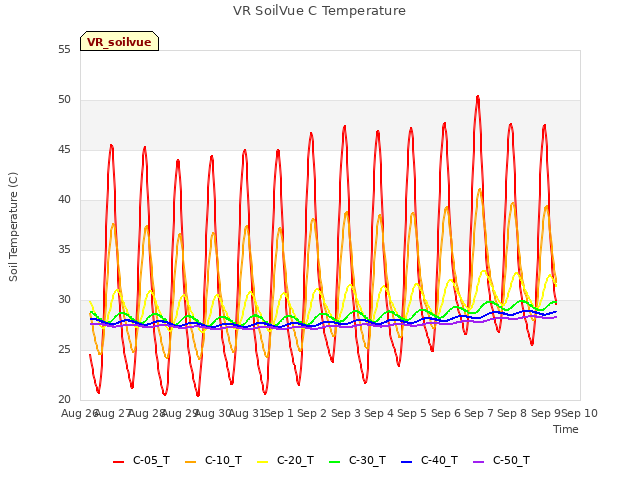Click the Sep 10 x-axis label

pos(580,413)
